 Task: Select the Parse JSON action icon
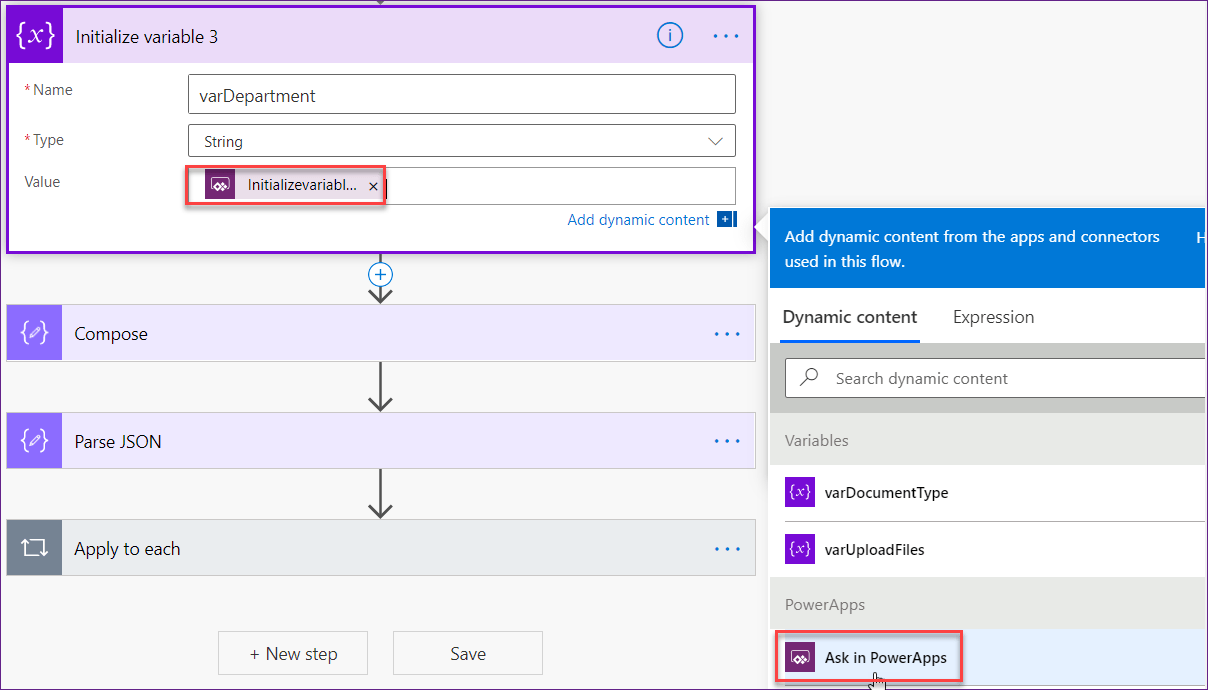33,440
